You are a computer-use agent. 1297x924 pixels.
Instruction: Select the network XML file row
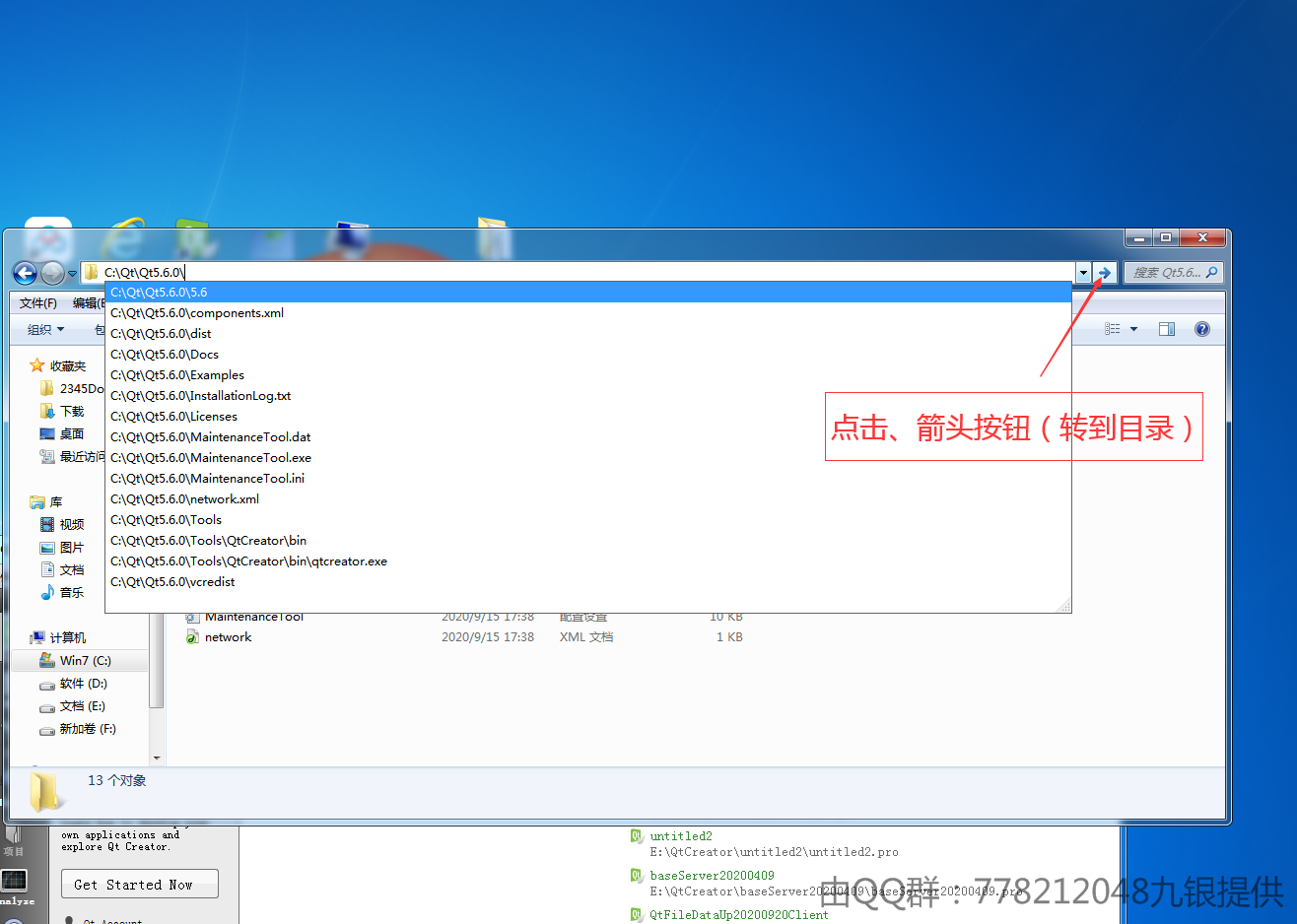tap(463, 637)
